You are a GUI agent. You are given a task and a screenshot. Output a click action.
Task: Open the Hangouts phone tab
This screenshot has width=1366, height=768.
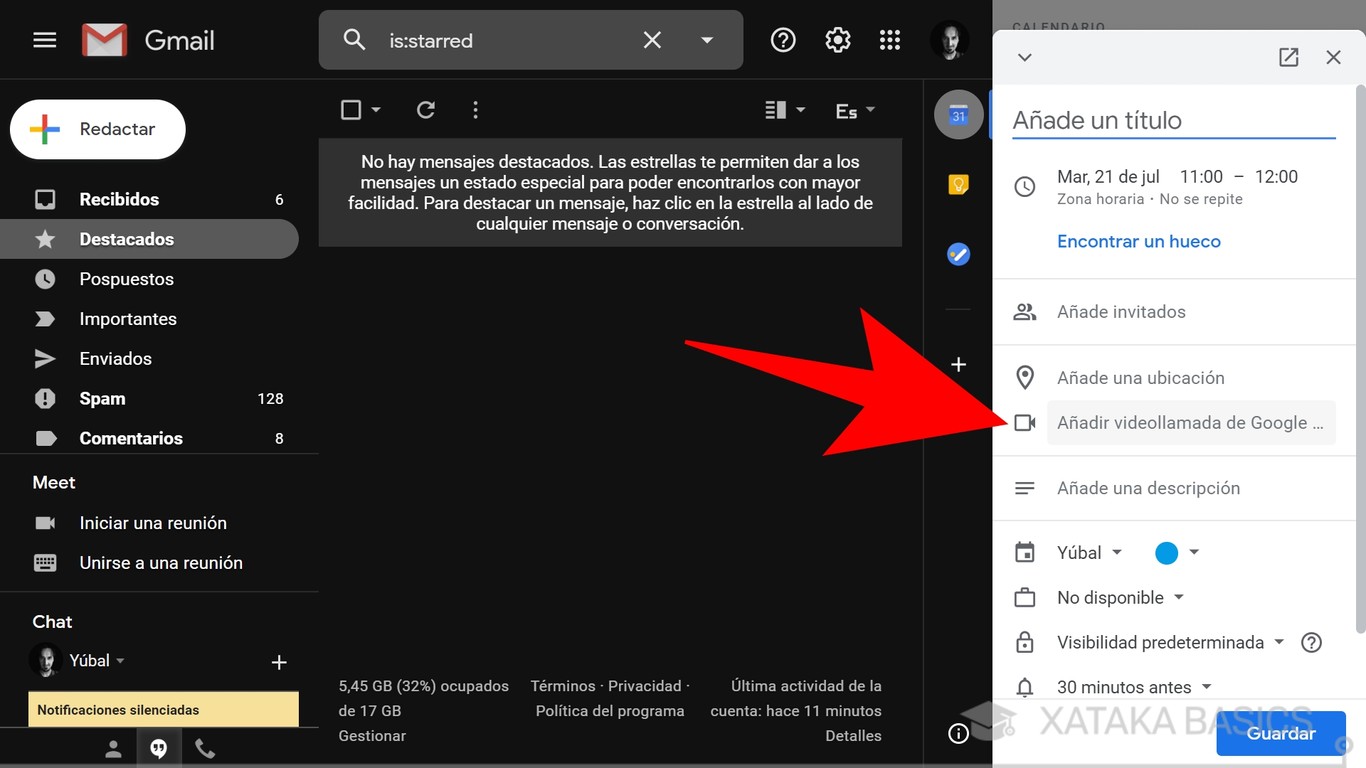(x=205, y=747)
